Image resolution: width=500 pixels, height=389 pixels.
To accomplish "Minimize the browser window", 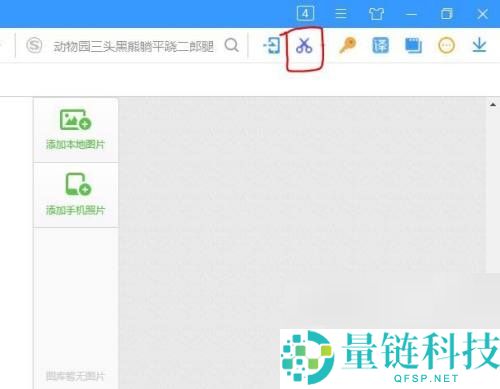I will coord(411,14).
